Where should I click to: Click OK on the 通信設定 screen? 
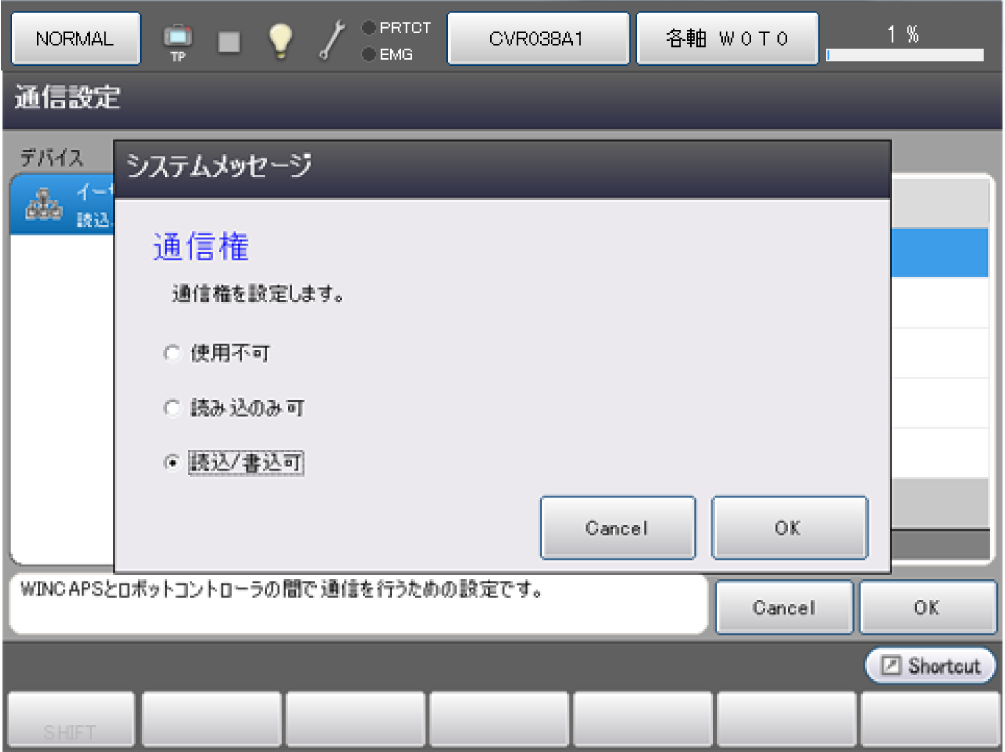pyautogui.click(x=927, y=607)
